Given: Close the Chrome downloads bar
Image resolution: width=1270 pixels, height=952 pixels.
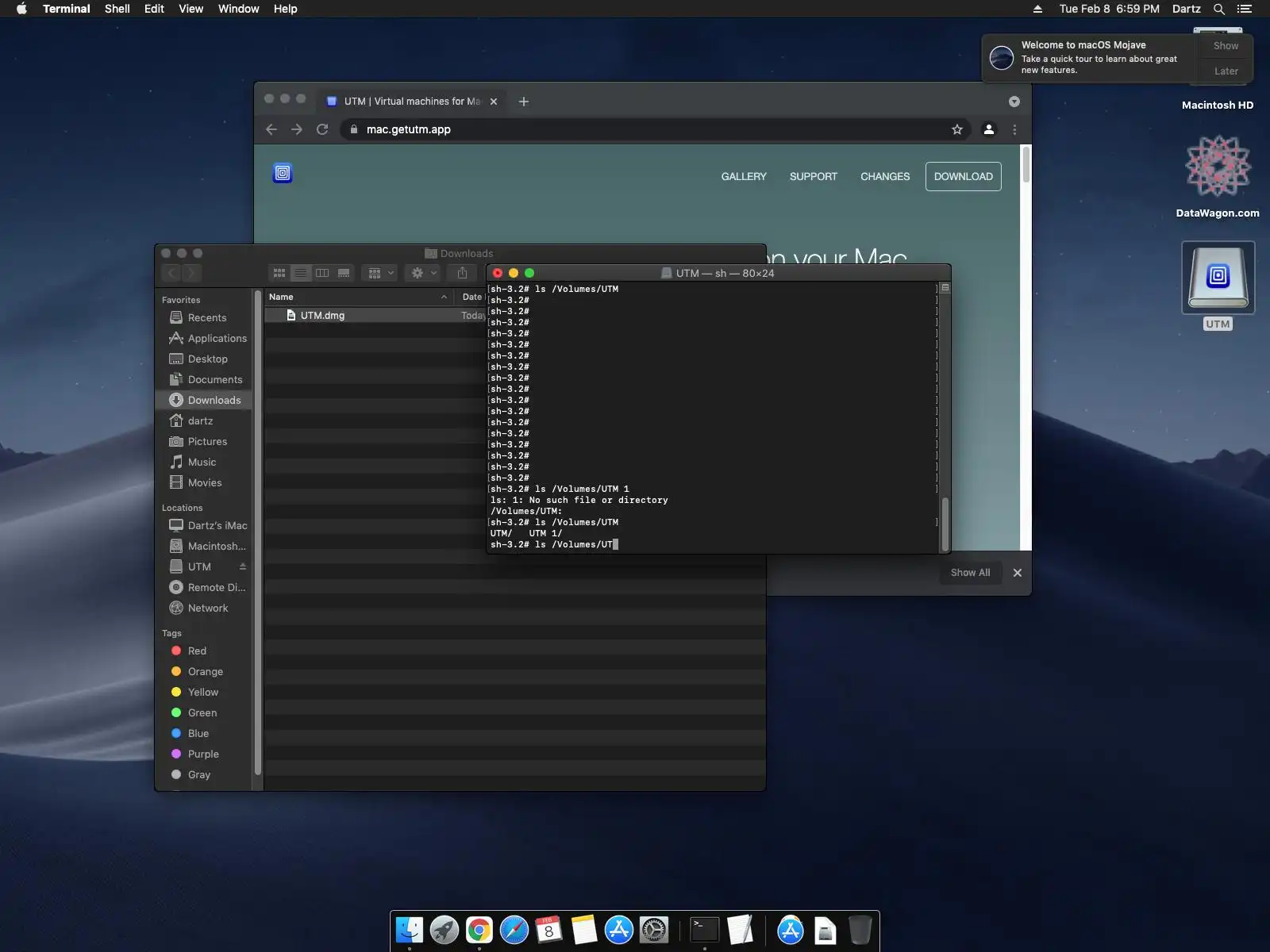Looking at the screenshot, I should 1018,573.
